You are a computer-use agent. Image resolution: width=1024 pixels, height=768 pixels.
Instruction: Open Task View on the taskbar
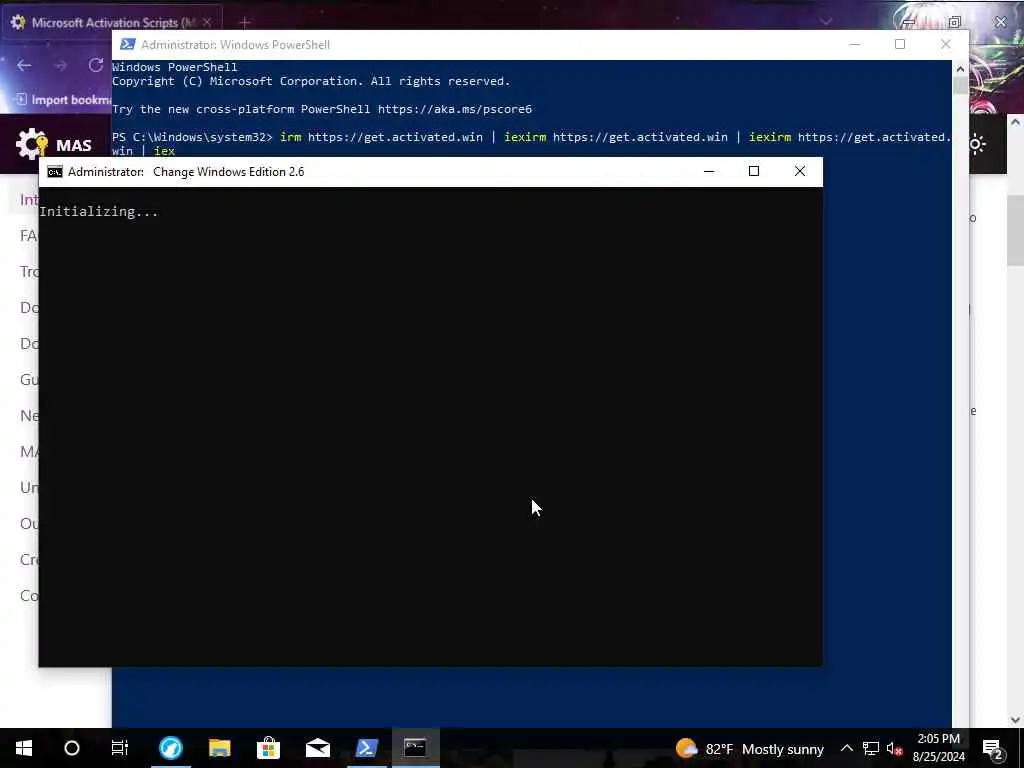(120, 748)
